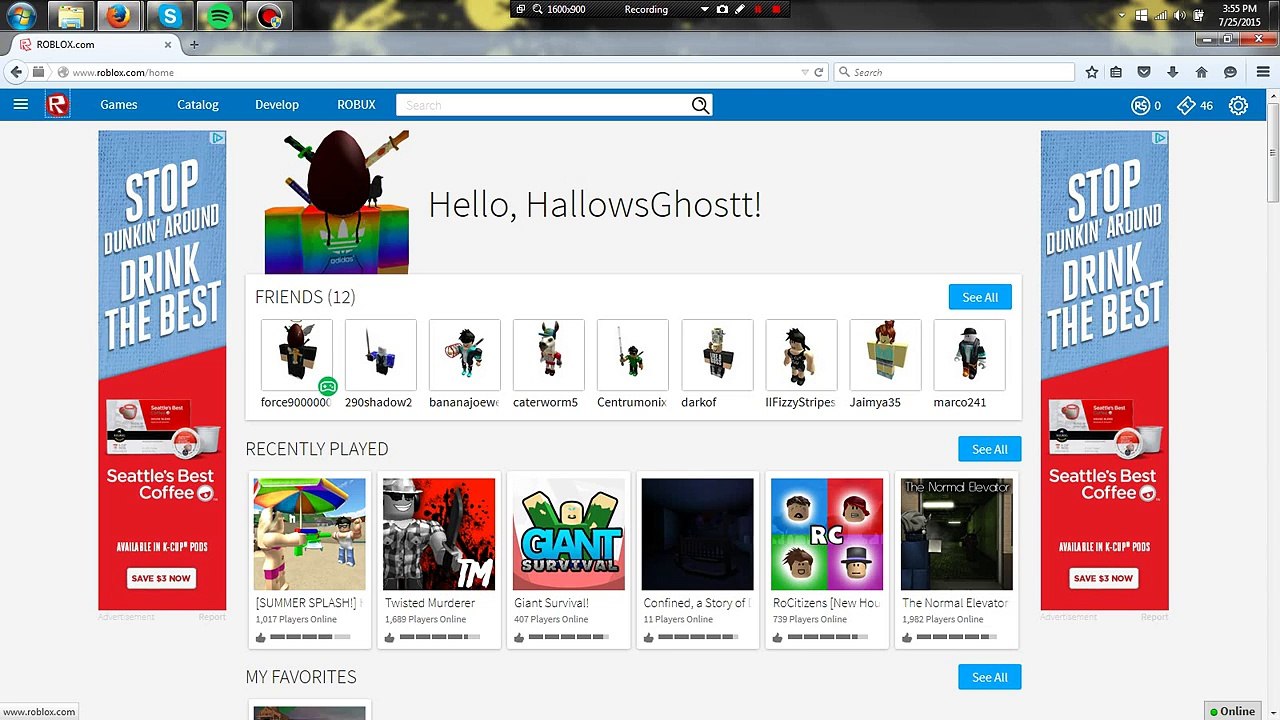Click the HallowsGhostt avatar image
1280x720 pixels.
pos(337,202)
